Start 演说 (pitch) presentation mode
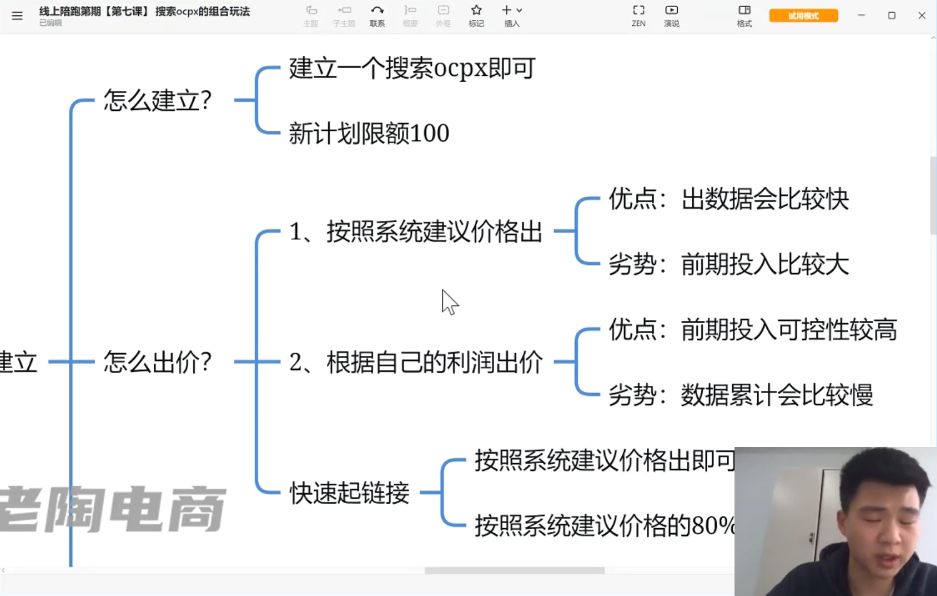937x596 pixels. point(672,16)
